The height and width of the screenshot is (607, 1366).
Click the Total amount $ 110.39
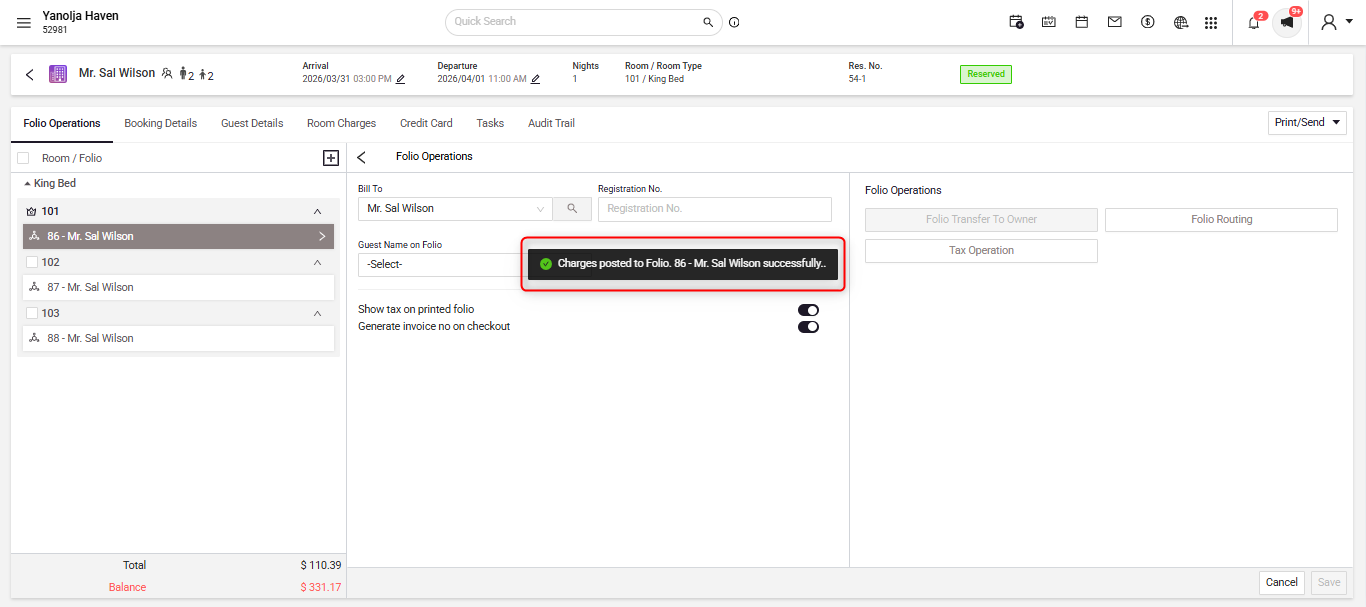pyautogui.click(x=321, y=566)
